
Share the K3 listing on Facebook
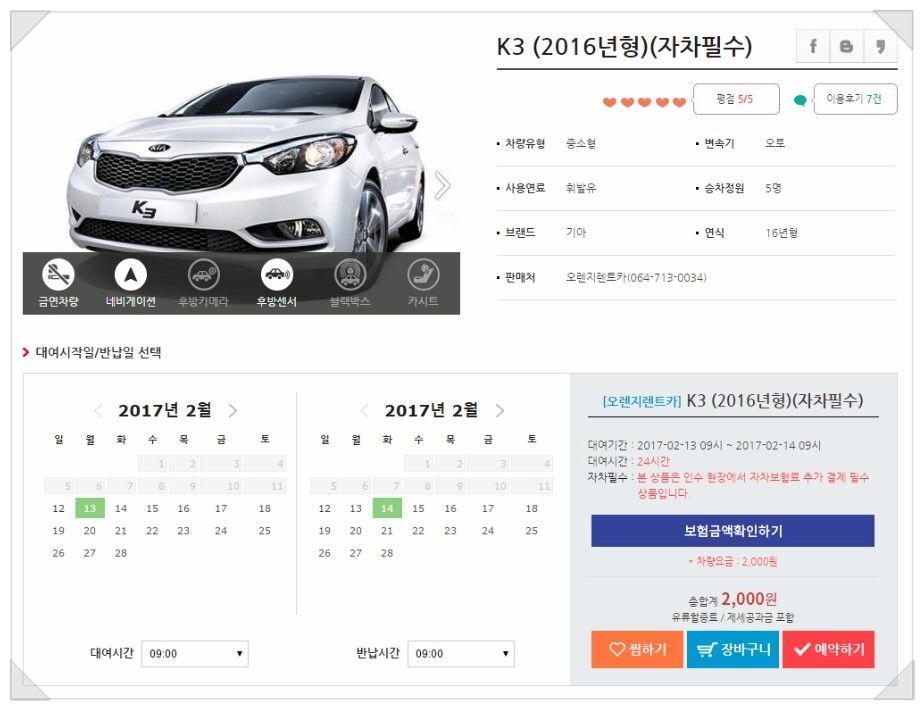[813, 46]
